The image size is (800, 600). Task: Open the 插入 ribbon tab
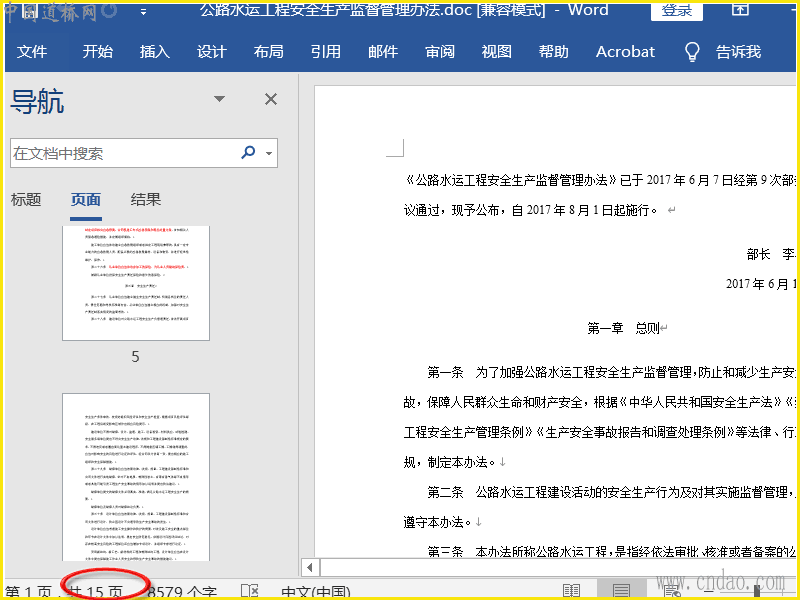[155, 52]
